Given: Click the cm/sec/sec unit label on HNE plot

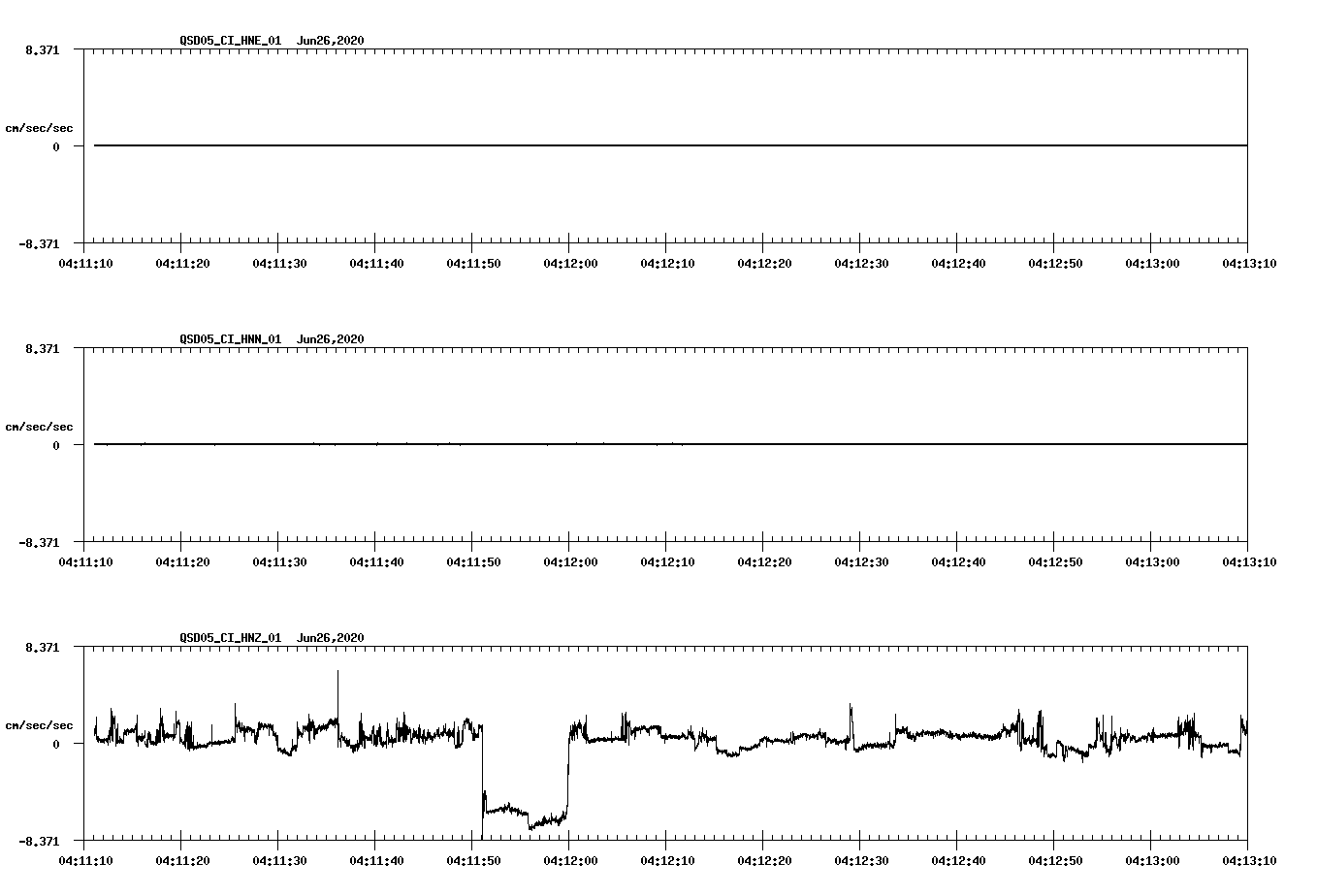Looking at the screenshot, I should tap(39, 128).
